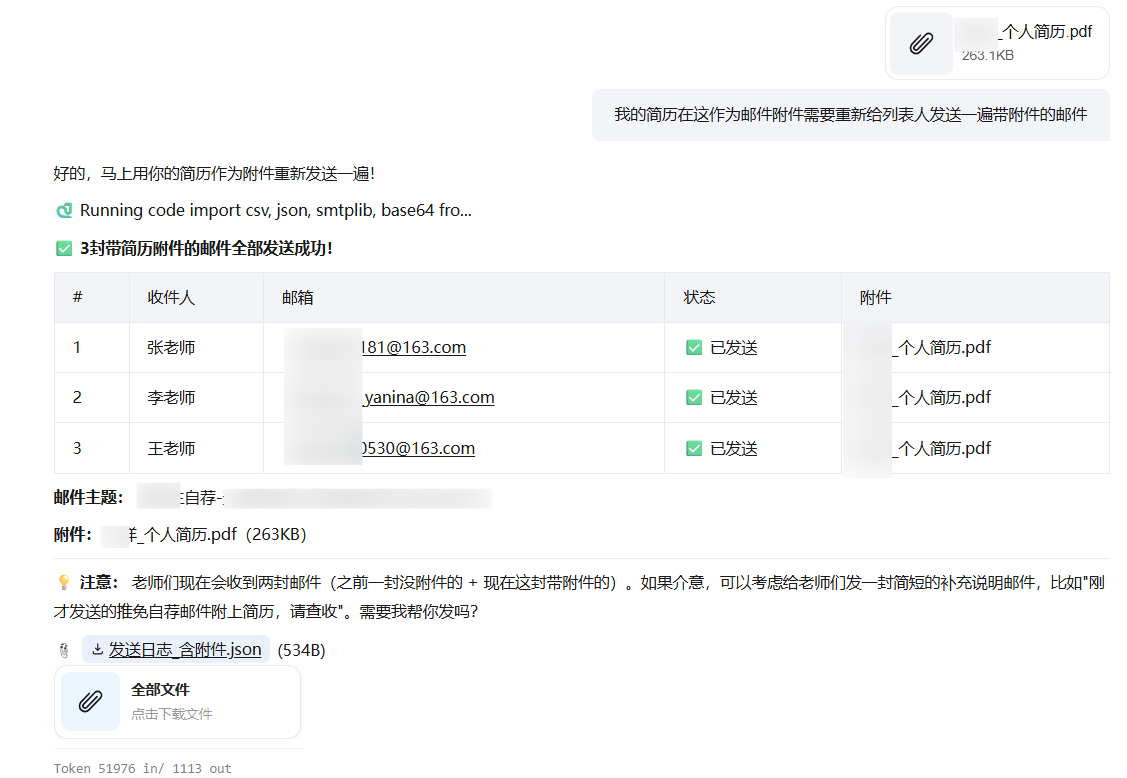Click the download arrow icon before 发送日志
This screenshot has height=778, width=1127.
[97, 649]
